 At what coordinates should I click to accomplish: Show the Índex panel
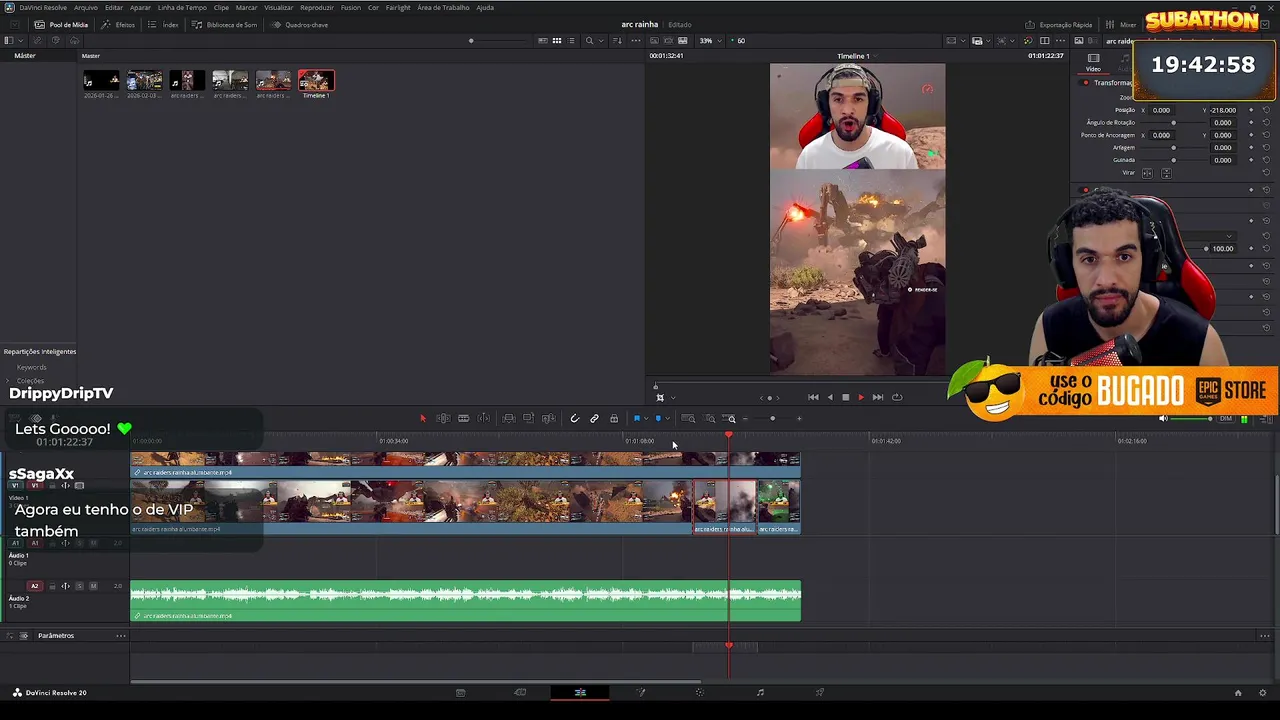click(x=165, y=24)
